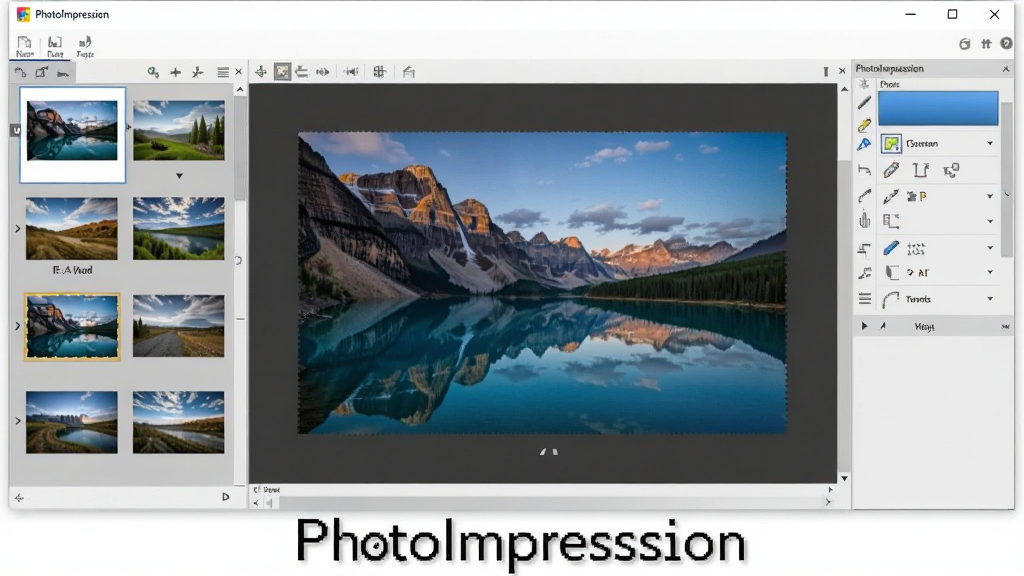Viewport: 1024px width, 576px height.
Task: Open the dropdown in the bottom curve-icon row
Action: [x=990, y=299]
